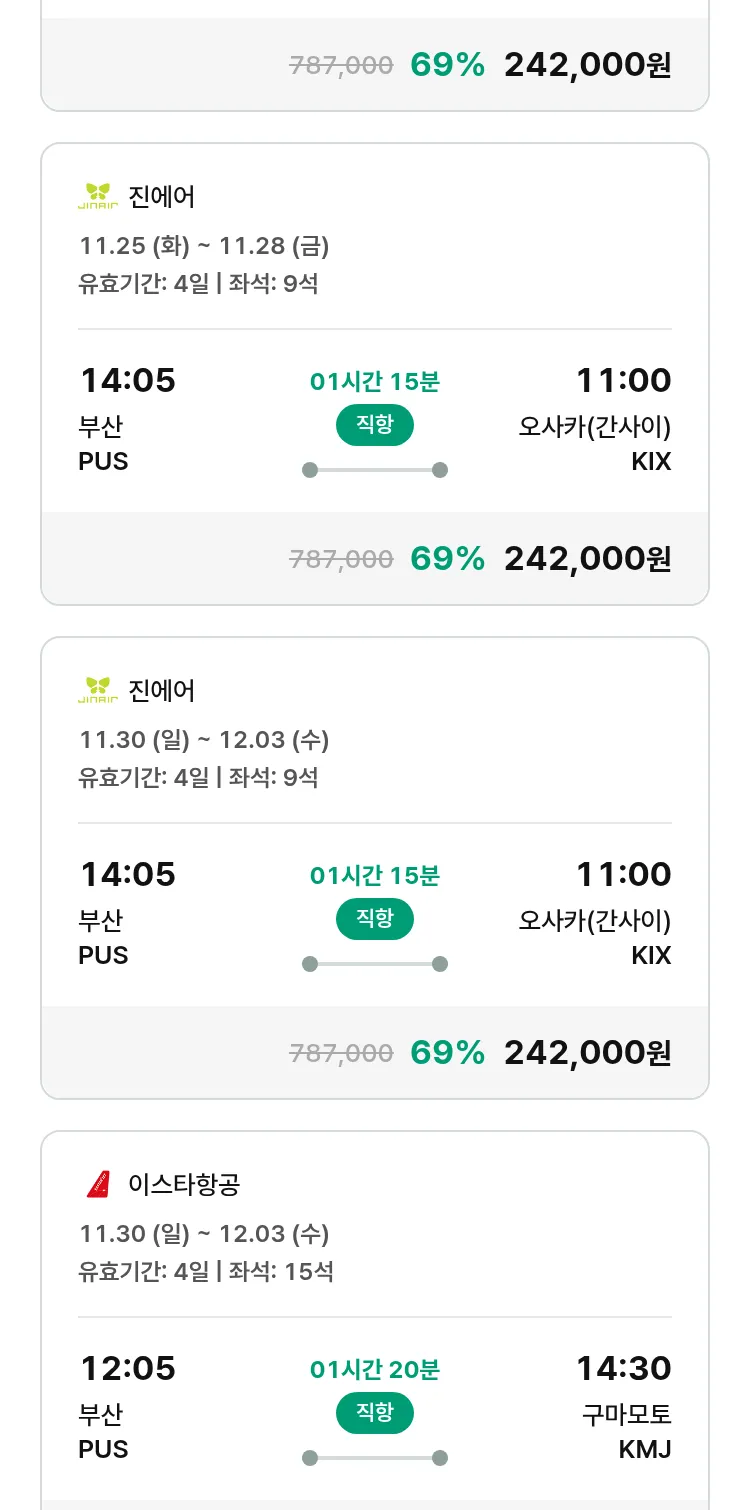This screenshot has height=1510, width=750.
Task: Click the route line on the Eastar Jet flight
Action: (374, 1458)
